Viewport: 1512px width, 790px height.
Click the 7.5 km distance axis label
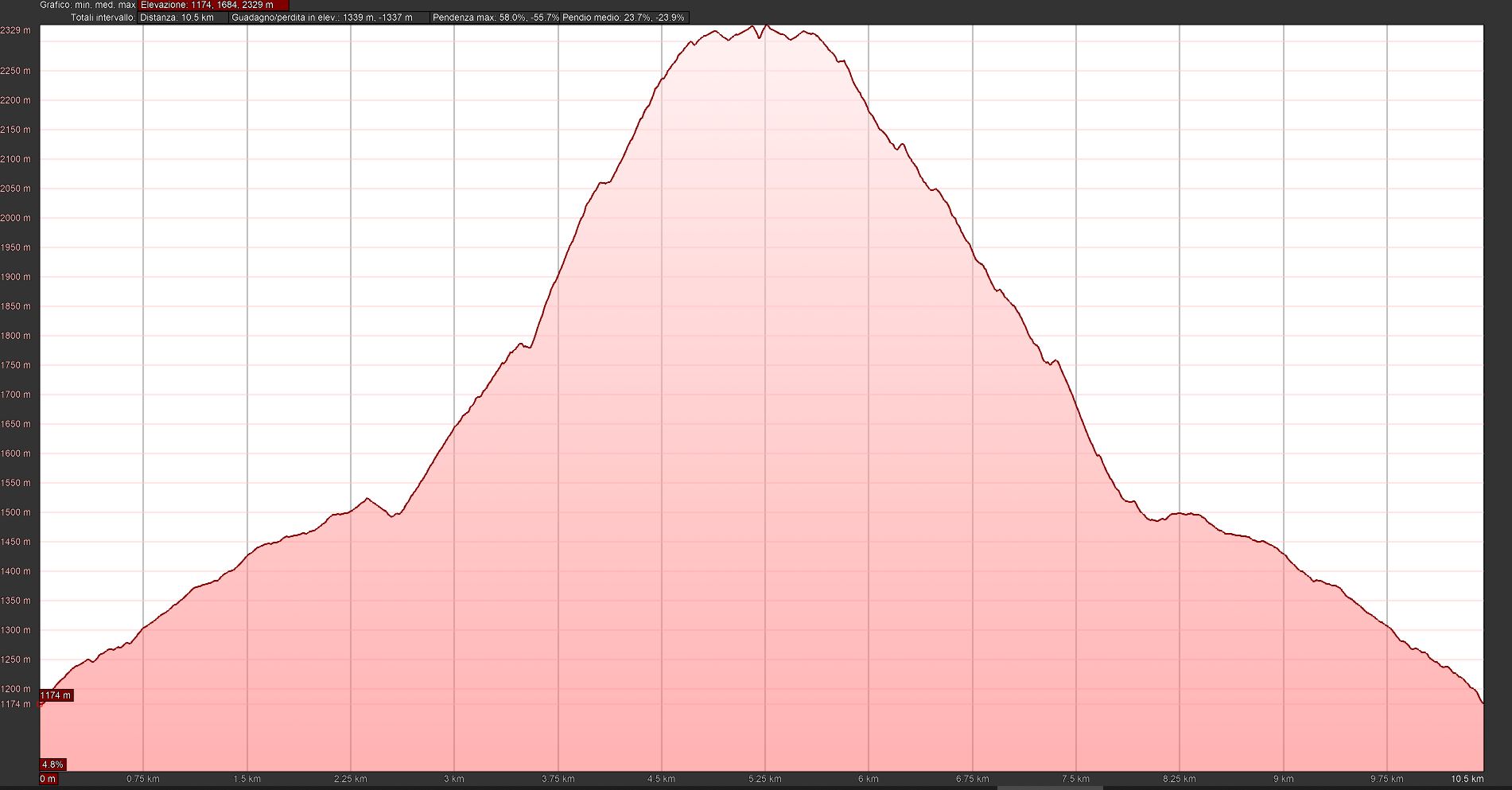(x=1075, y=779)
